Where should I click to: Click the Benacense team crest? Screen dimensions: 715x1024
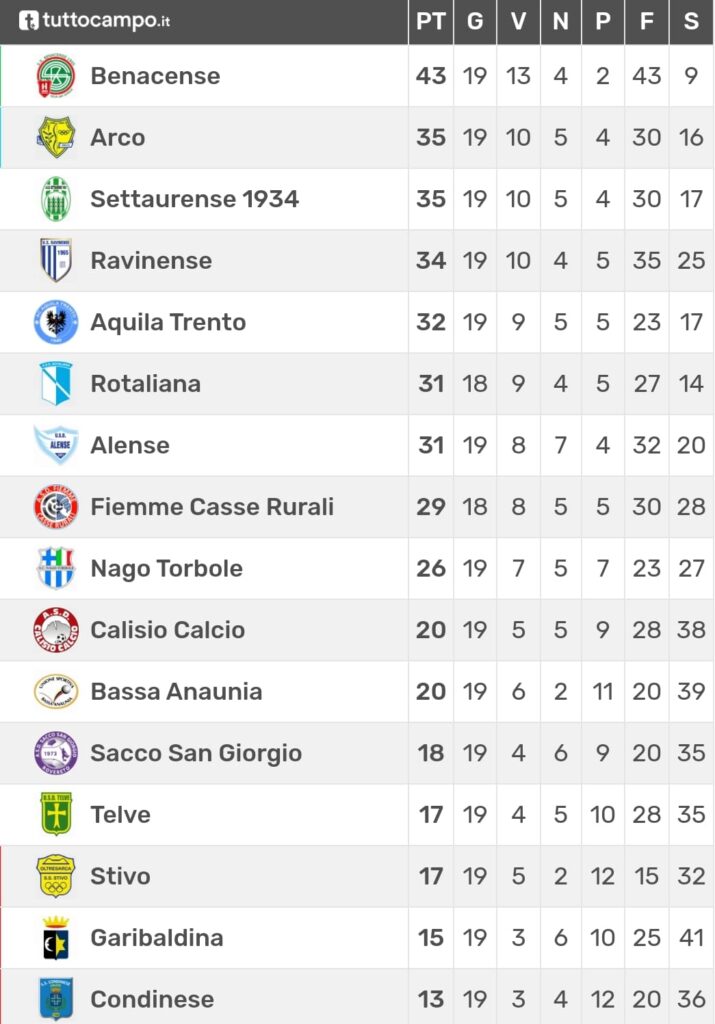tap(56, 76)
